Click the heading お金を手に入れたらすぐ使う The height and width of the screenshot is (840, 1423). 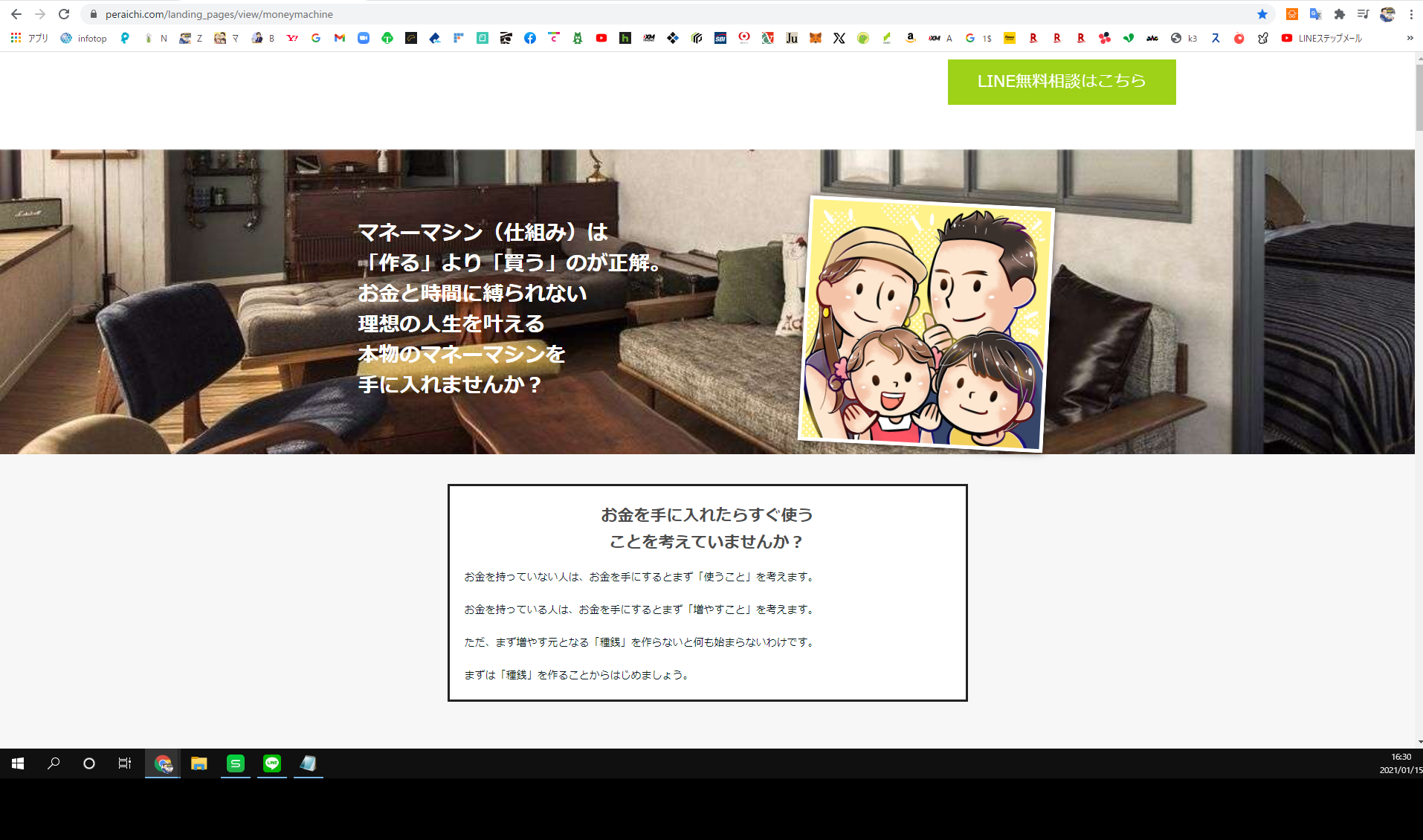tap(707, 514)
